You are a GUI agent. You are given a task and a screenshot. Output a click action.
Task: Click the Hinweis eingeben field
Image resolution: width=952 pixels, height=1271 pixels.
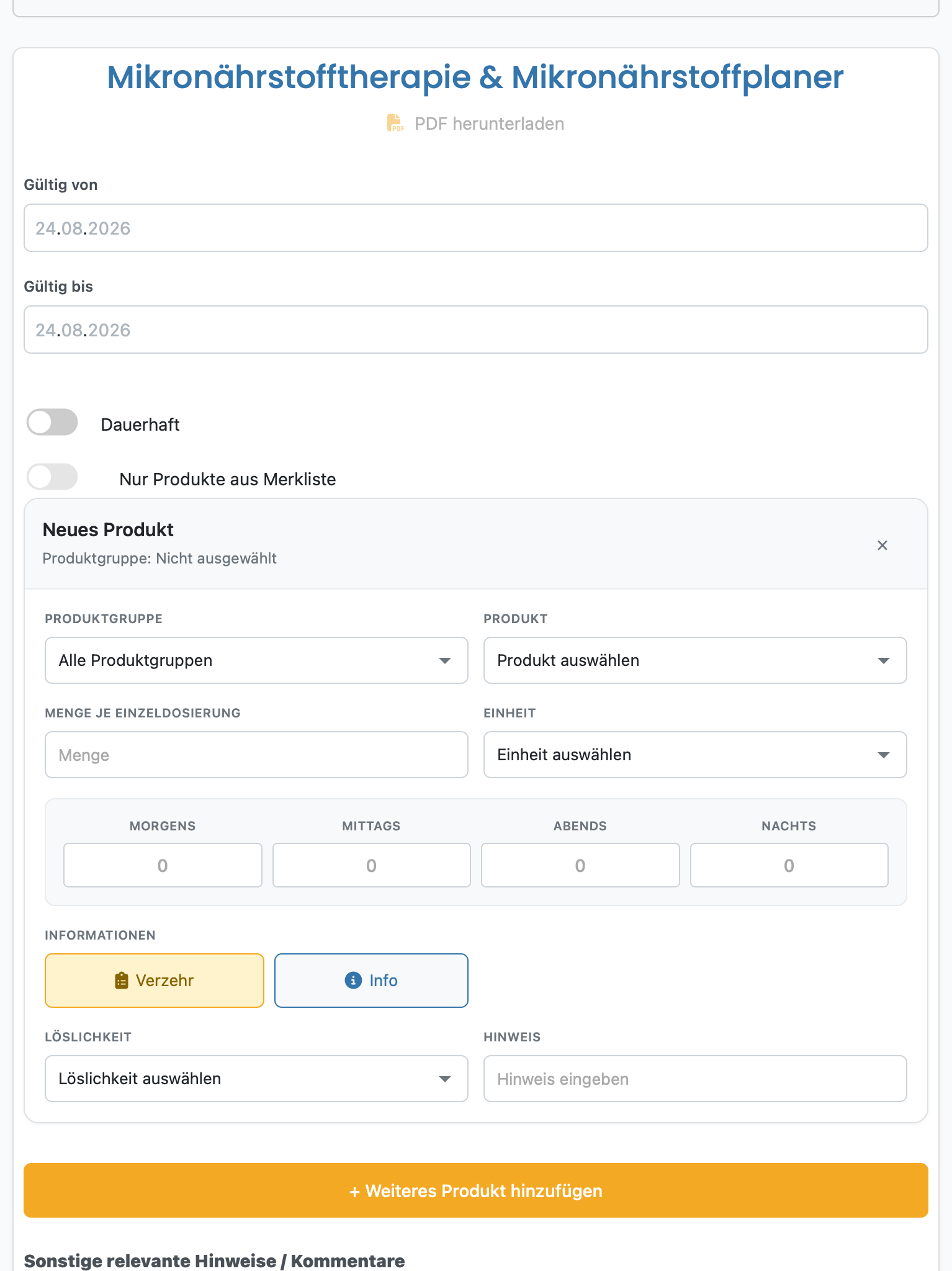[x=695, y=1079]
